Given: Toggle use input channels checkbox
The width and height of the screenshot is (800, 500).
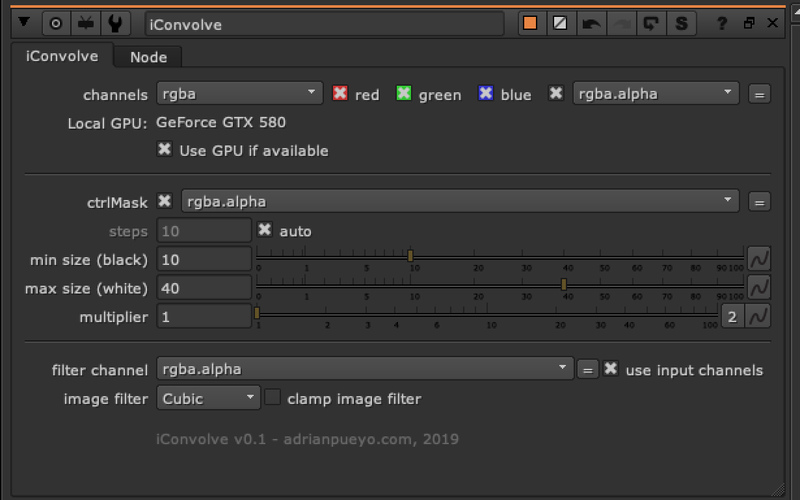Looking at the screenshot, I should (611, 368).
